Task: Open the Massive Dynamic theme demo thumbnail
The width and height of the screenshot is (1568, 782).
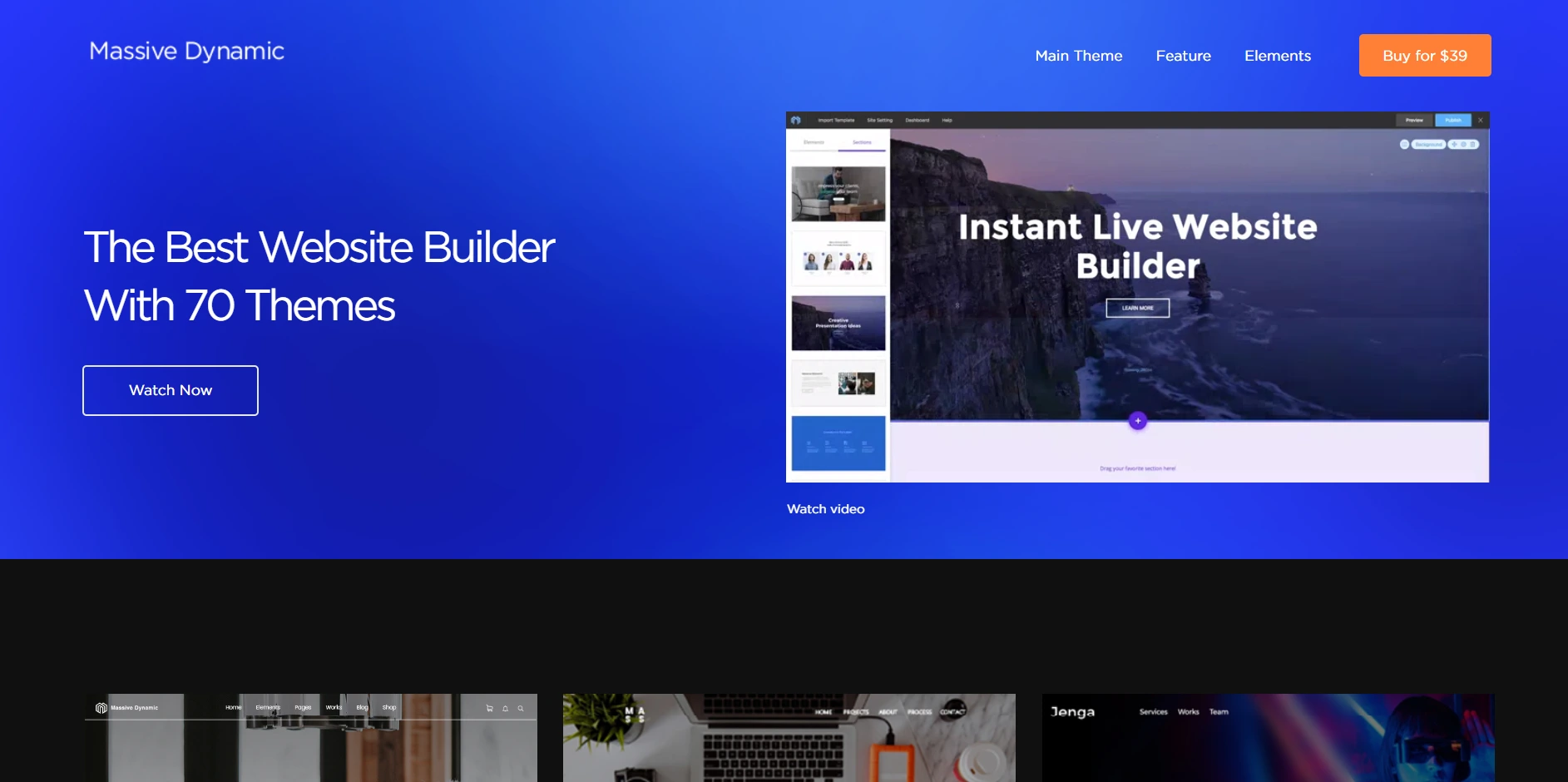Action: click(x=311, y=738)
